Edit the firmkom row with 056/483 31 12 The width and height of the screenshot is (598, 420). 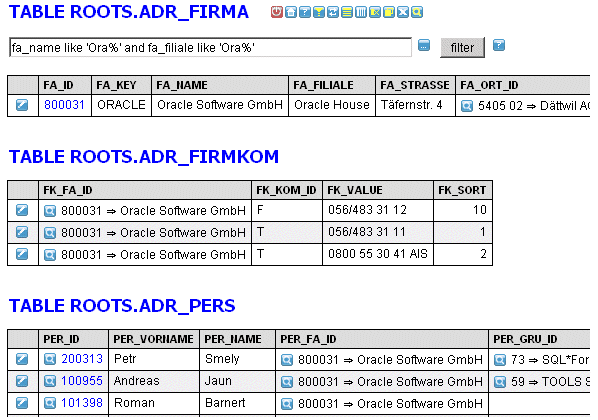pyautogui.click(x=22, y=210)
